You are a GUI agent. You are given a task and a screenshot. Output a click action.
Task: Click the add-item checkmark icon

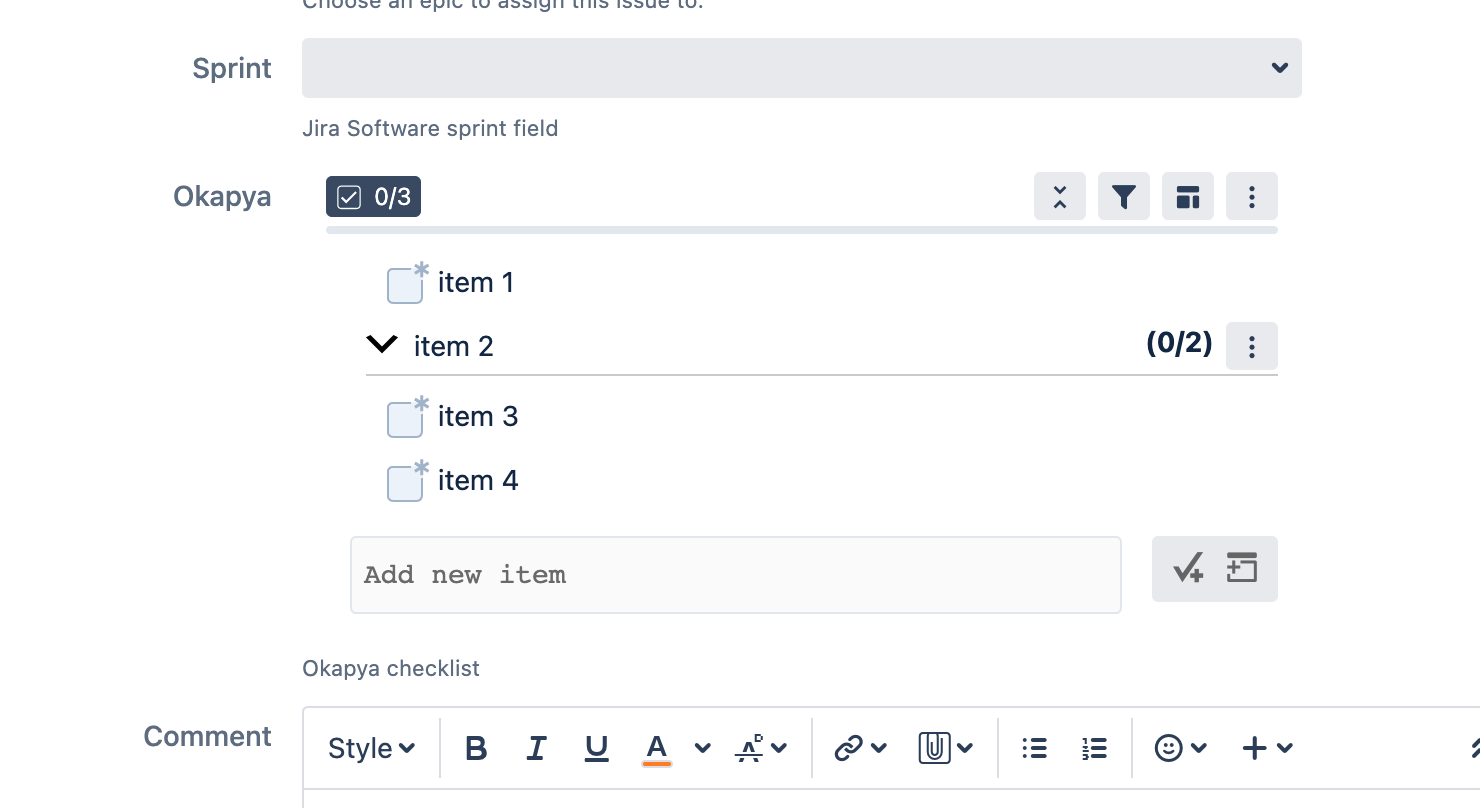tap(1188, 568)
